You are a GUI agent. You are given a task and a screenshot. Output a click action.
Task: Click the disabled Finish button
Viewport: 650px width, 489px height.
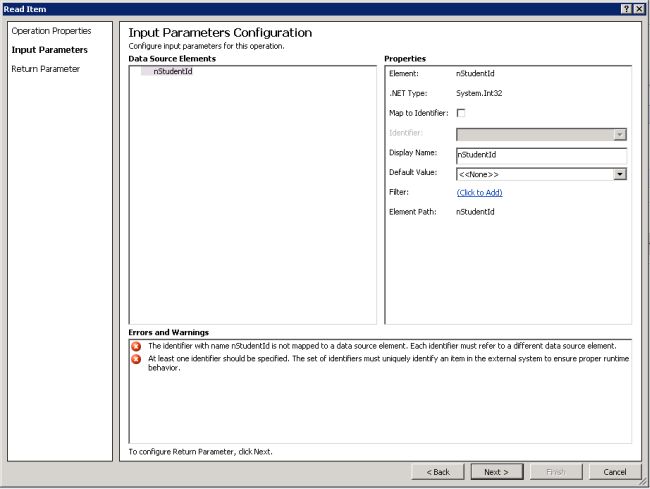(x=558, y=471)
